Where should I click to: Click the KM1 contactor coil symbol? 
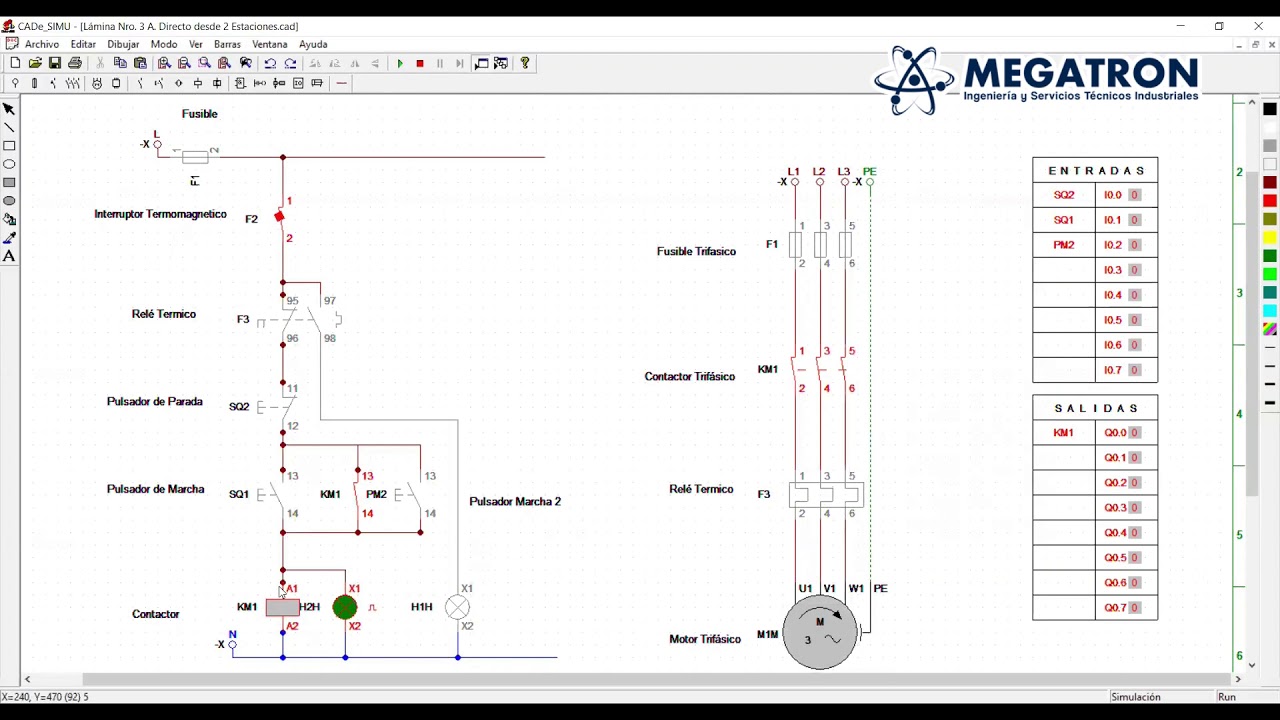pyautogui.click(x=282, y=607)
